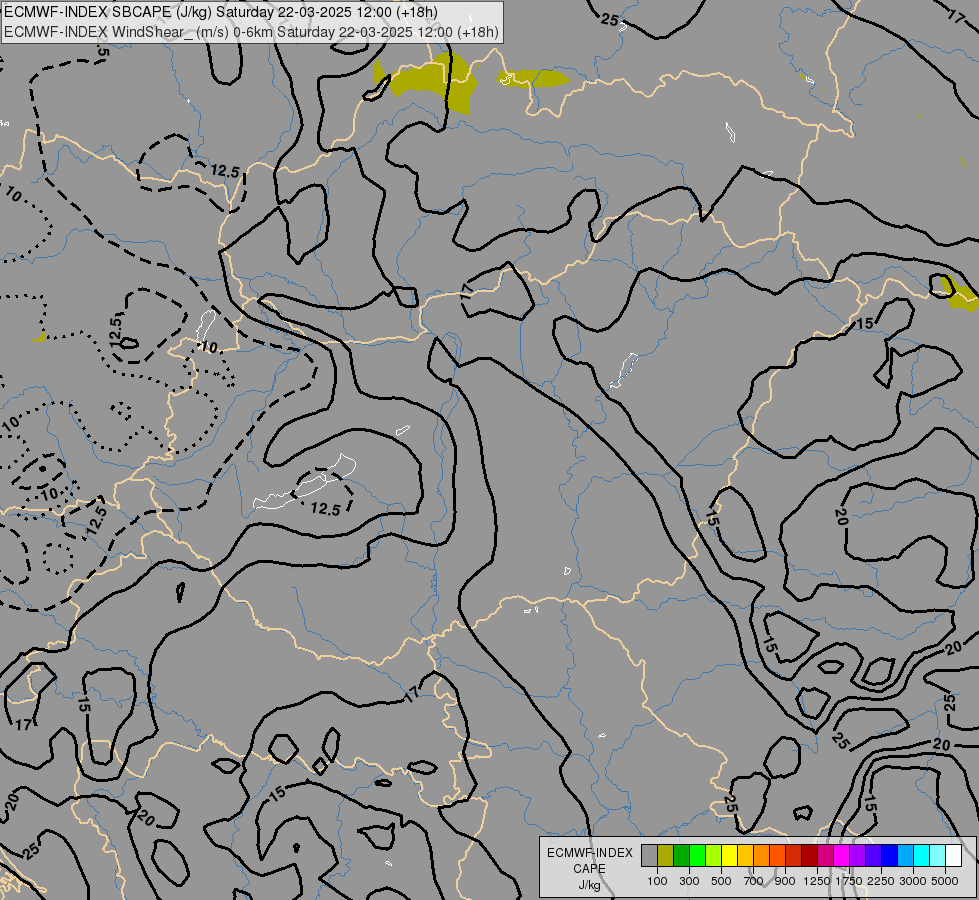The image size is (979, 900).
Task: Click the 300 label in the legend
Action: (x=689, y=881)
